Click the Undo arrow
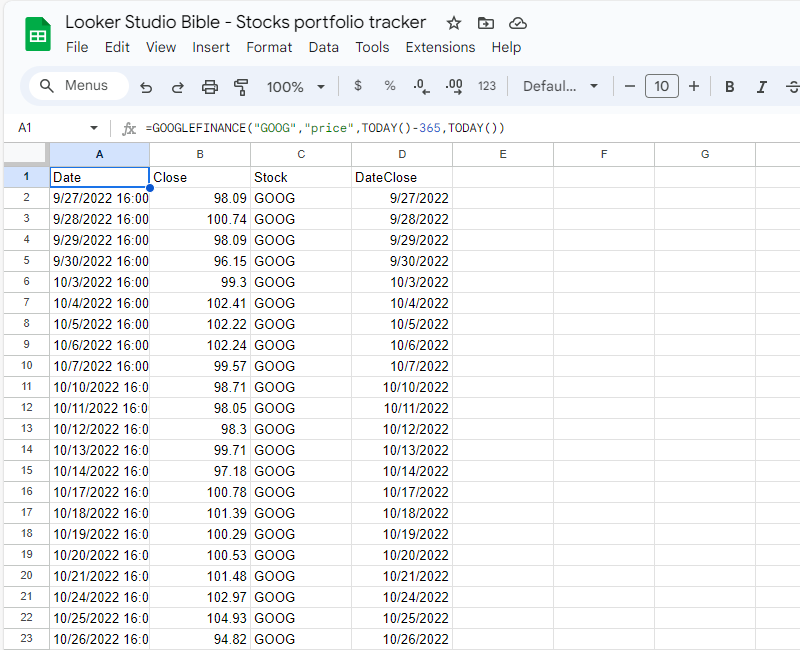This screenshot has height=650, width=800. pos(146,87)
